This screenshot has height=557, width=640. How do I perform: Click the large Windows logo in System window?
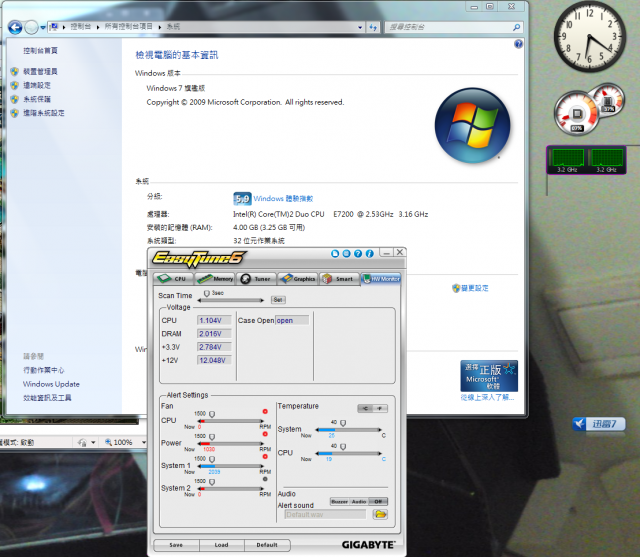(472, 126)
